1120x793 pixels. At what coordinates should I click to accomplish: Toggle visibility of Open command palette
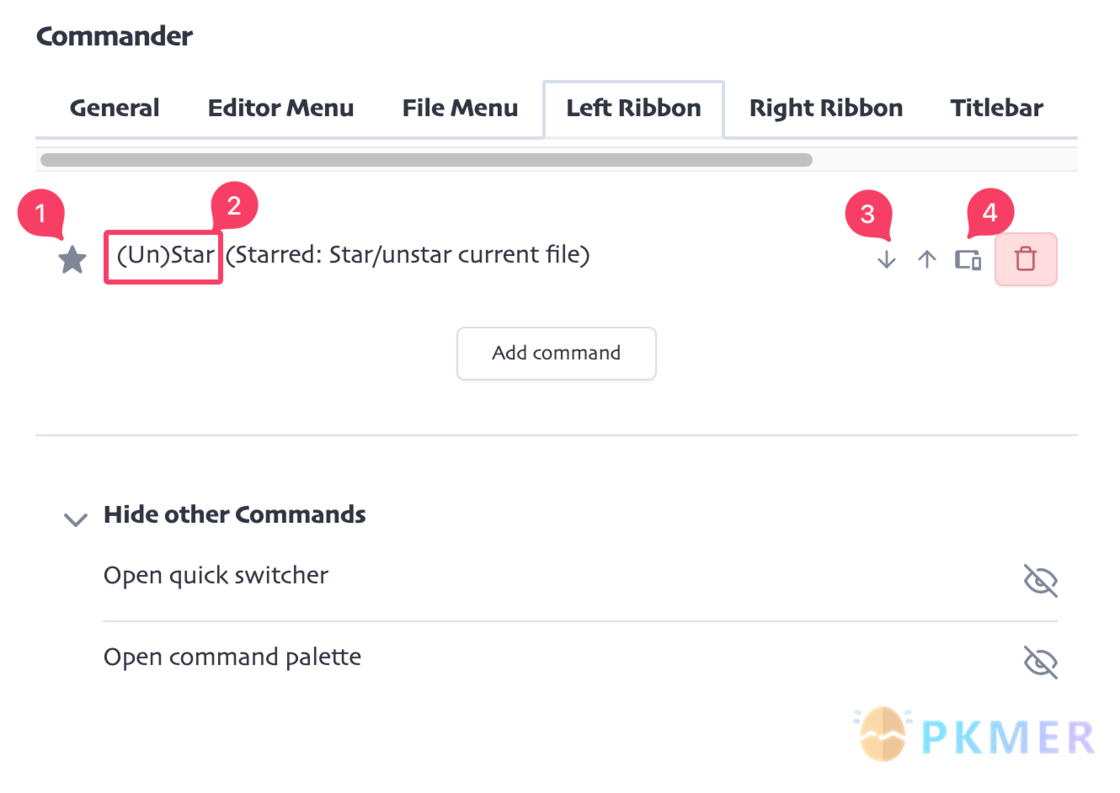1040,662
